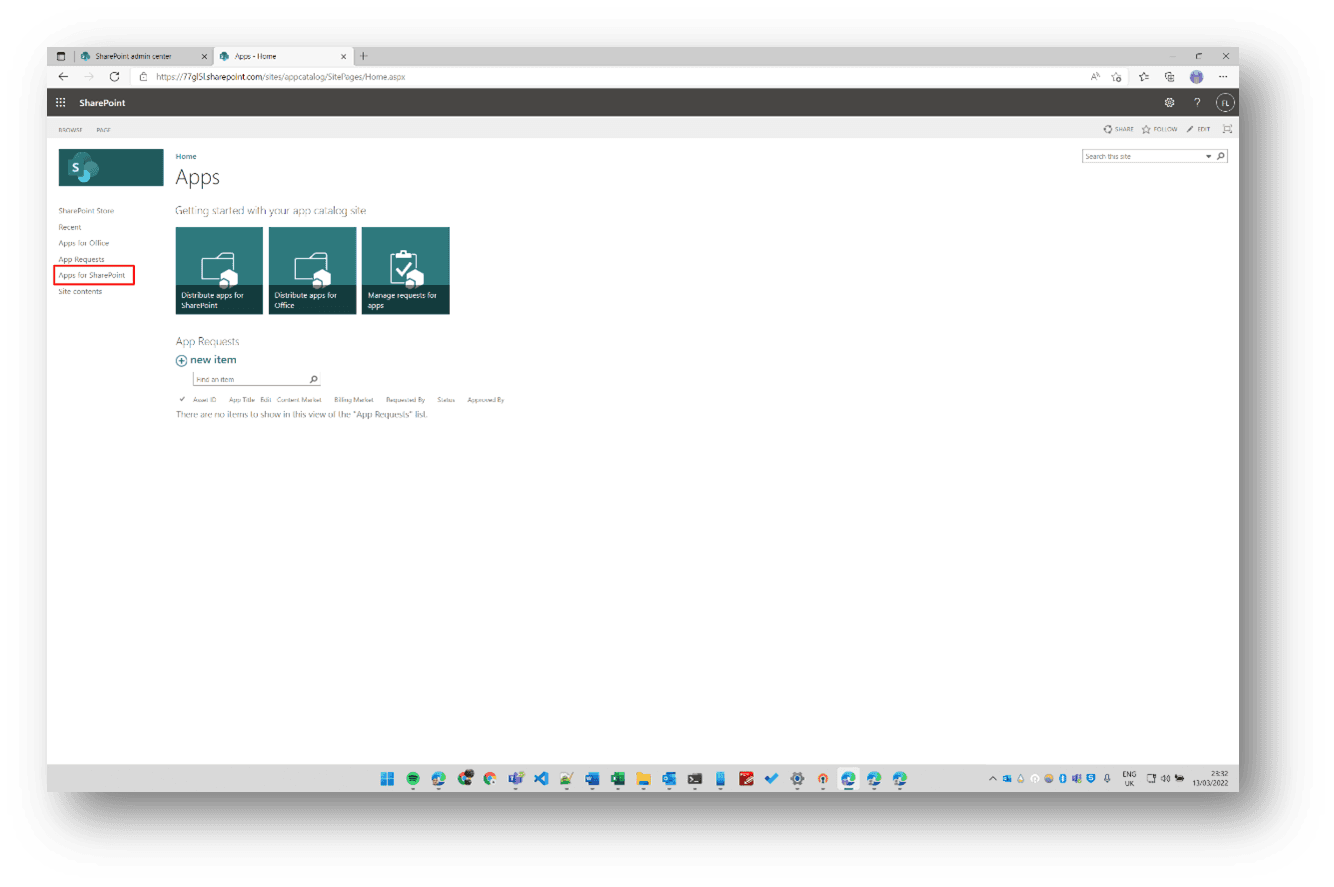1334x887 pixels.
Task: Add a new item to App Requests
Action: [x=207, y=360]
